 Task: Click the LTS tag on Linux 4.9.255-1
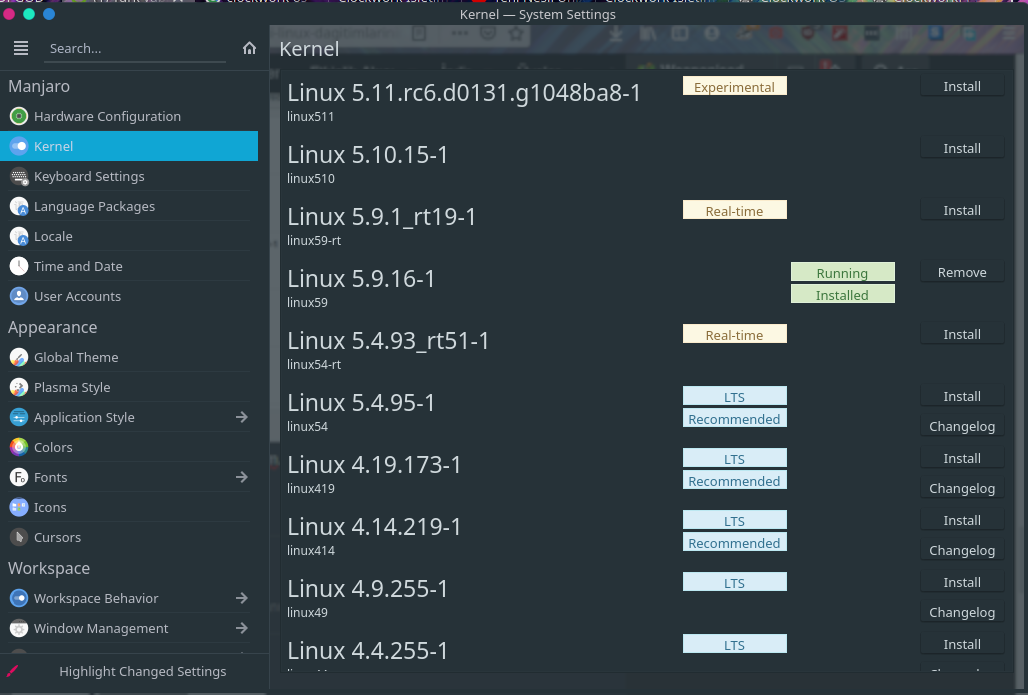pyautogui.click(x=734, y=582)
